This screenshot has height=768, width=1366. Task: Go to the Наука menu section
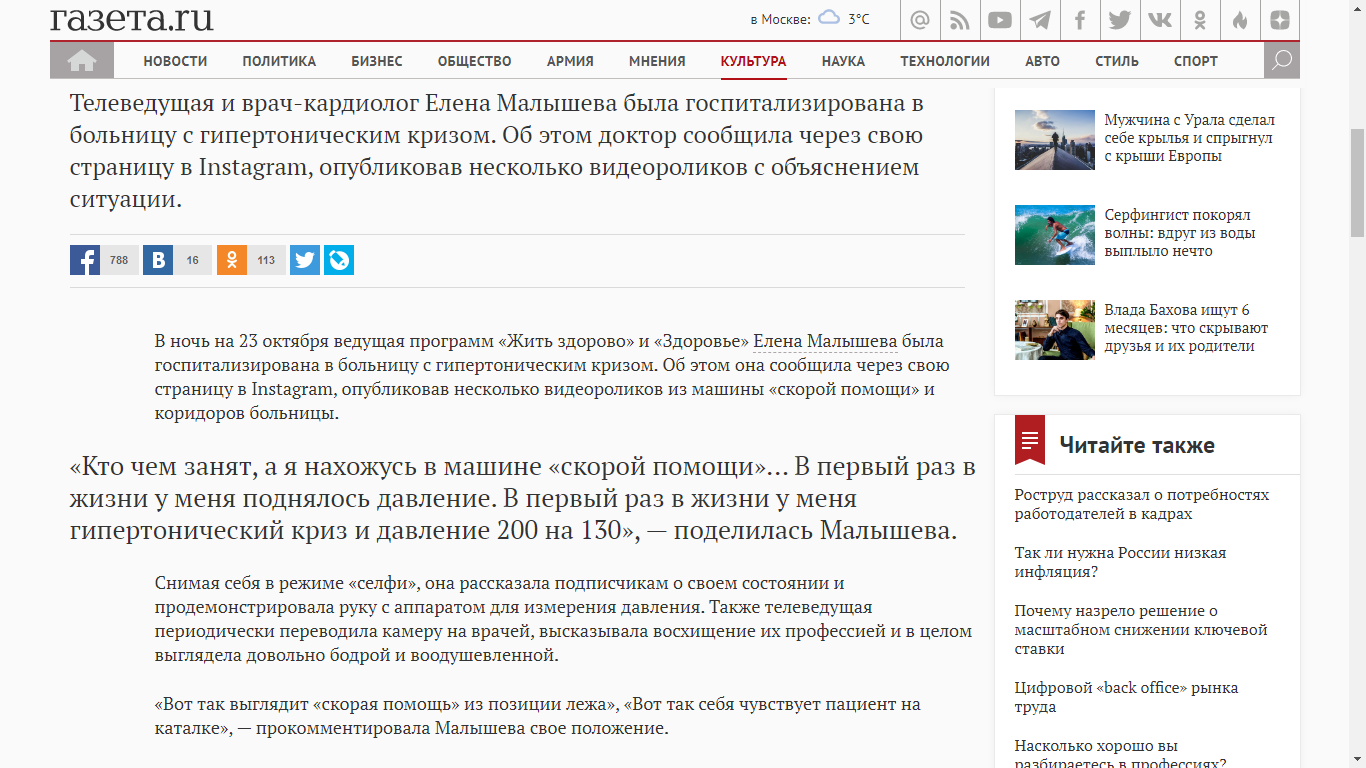pyautogui.click(x=843, y=61)
